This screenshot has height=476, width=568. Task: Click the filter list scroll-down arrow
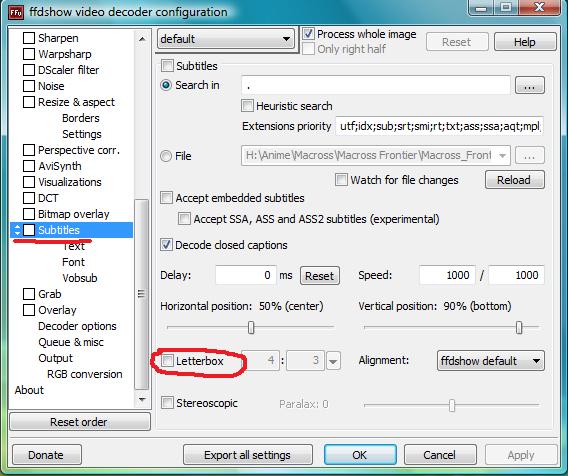pos(142,399)
